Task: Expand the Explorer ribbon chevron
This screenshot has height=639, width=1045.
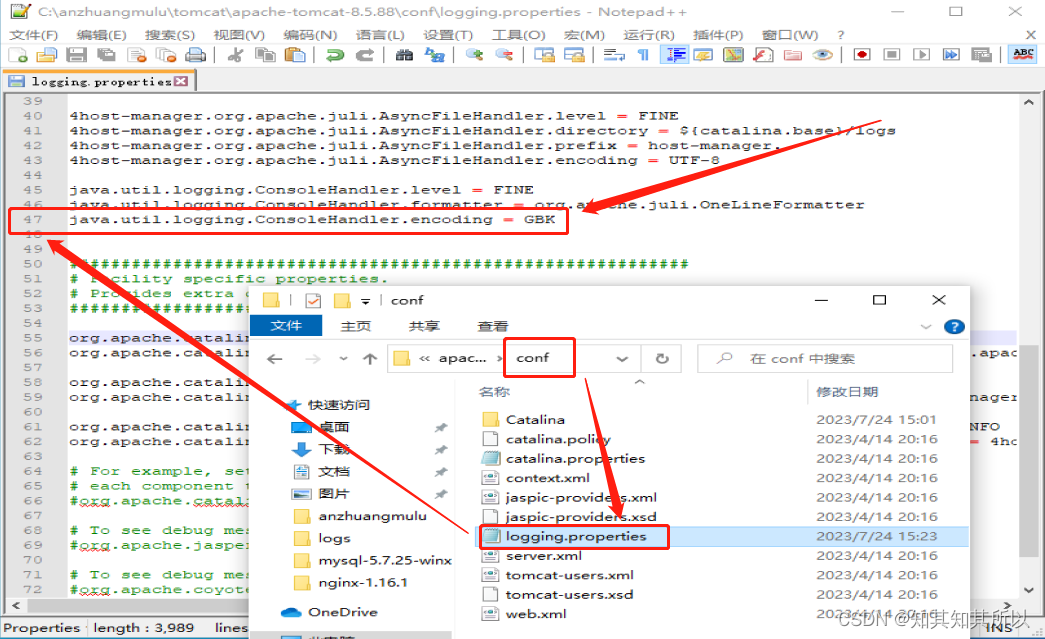Action: click(x=926, y=326)
